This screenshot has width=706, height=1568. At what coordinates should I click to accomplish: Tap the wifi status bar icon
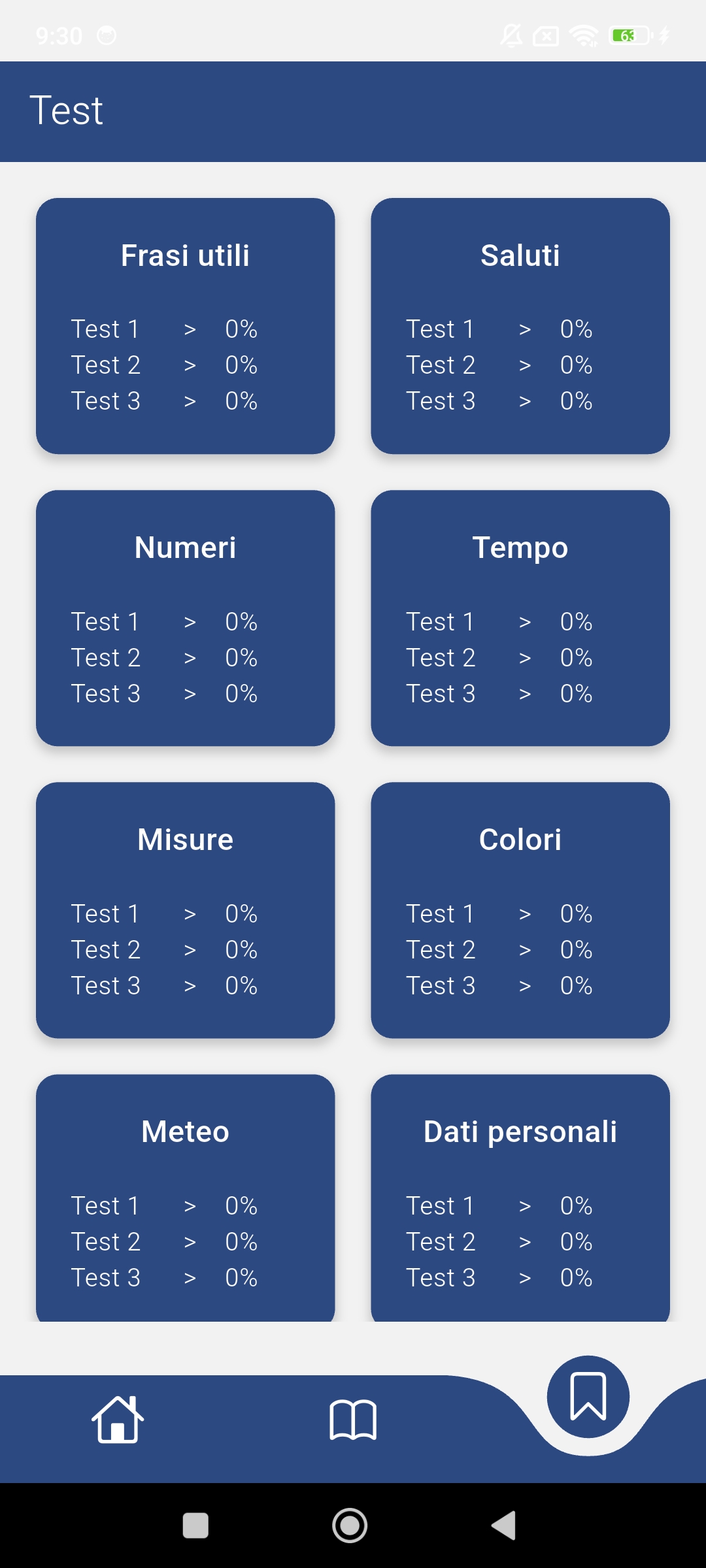point(583,35)
